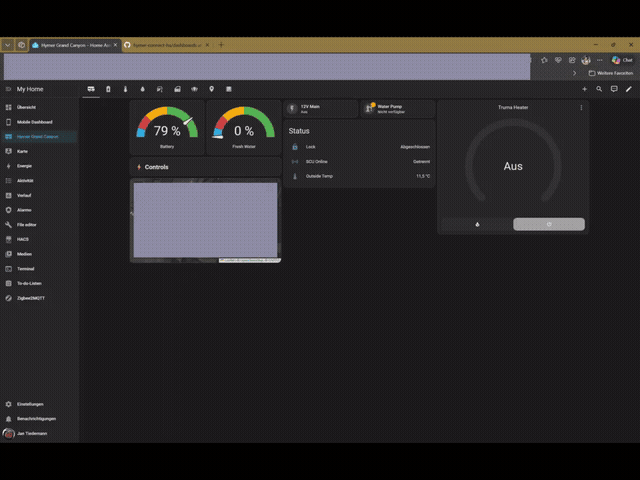Switch to the battery dashboard tab
Viewport: 640px width, 480px height.
click(x=108, y=89)
